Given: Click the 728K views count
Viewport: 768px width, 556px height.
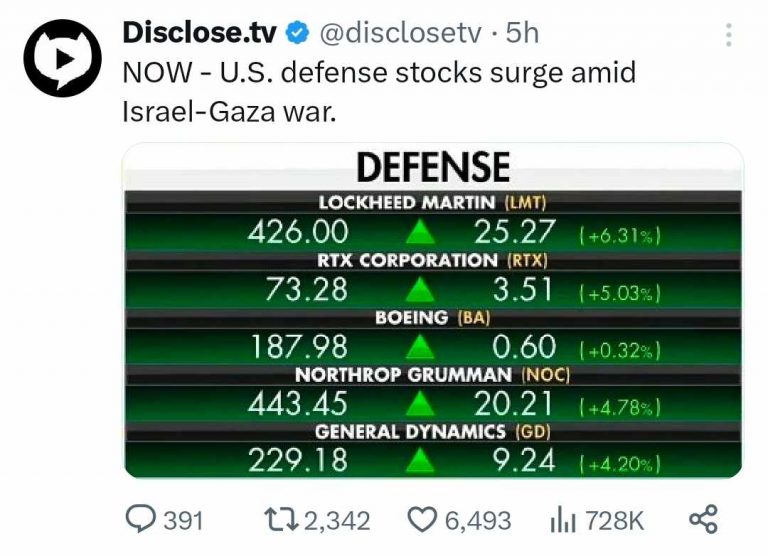Looking at the screenshot, I should point(614,521).
